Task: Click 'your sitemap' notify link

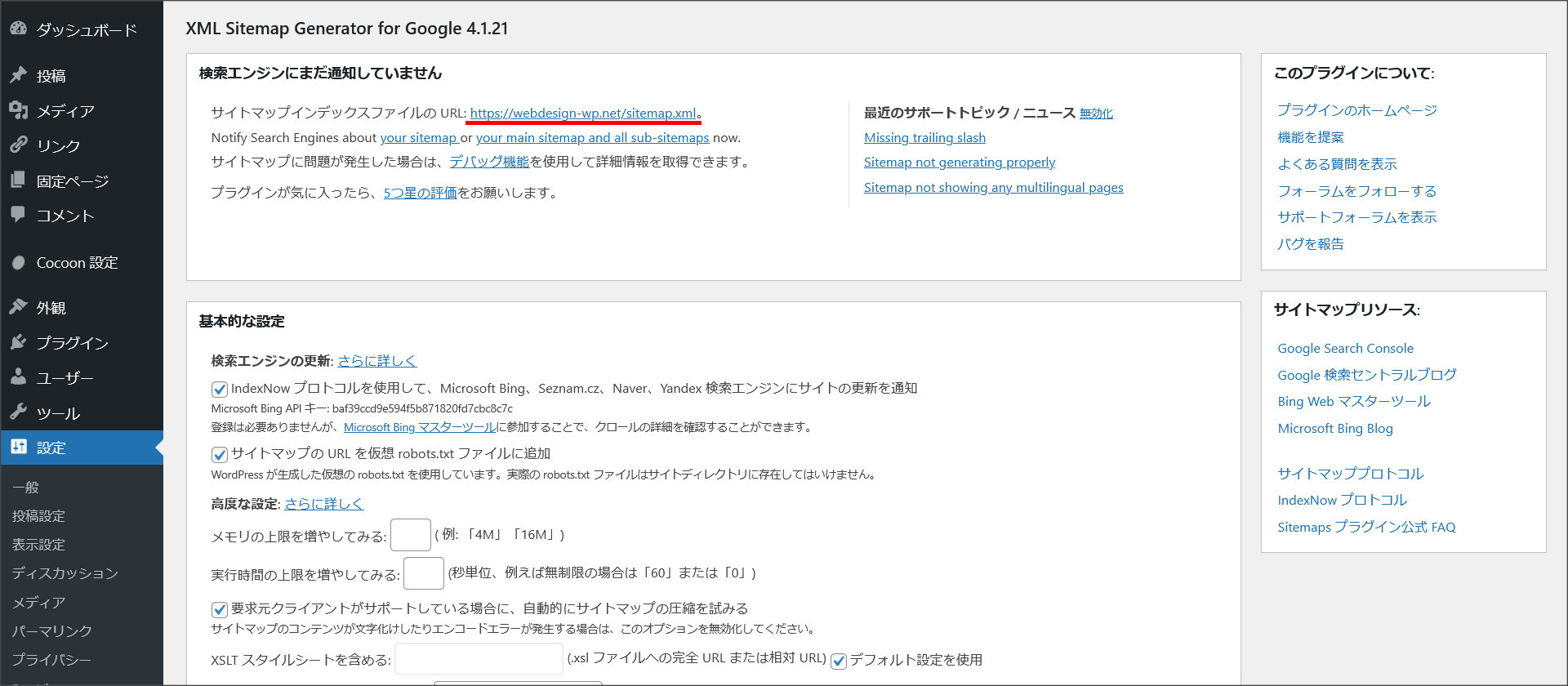Action: click(x=418, y=138)
